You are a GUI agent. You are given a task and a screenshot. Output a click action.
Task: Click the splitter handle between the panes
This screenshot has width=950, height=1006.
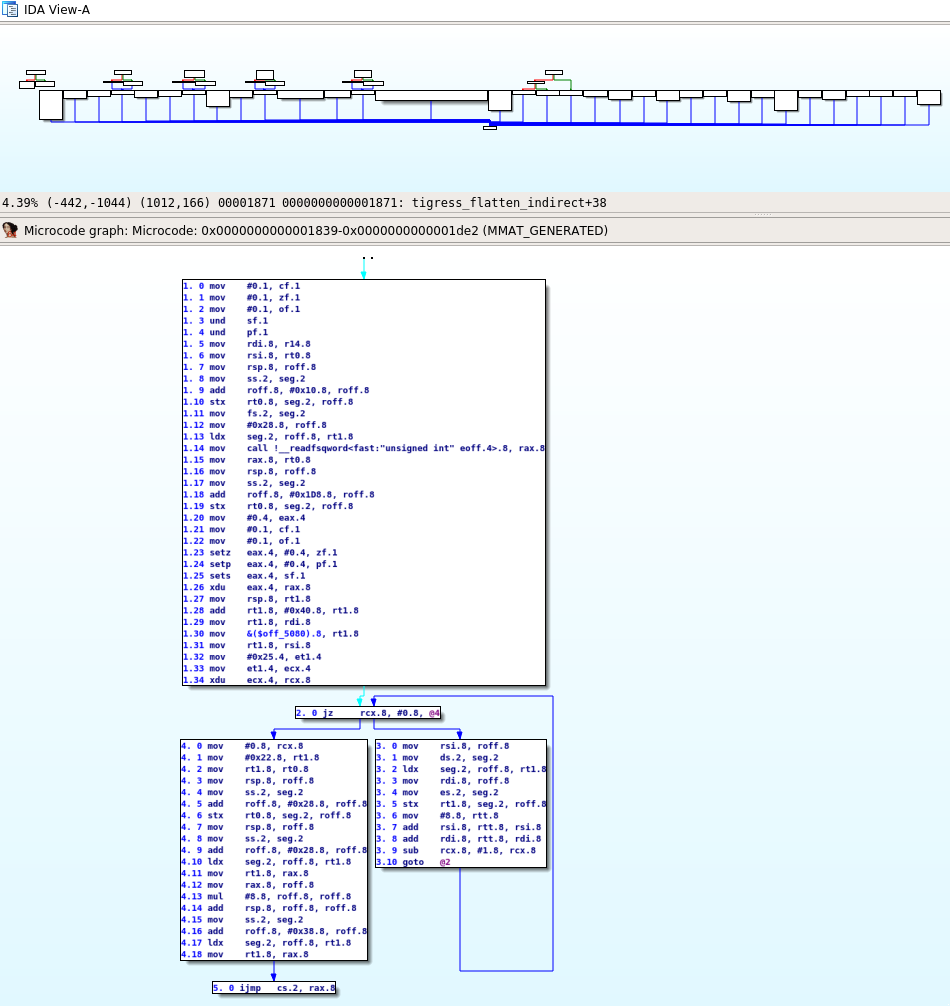[762, 214]
